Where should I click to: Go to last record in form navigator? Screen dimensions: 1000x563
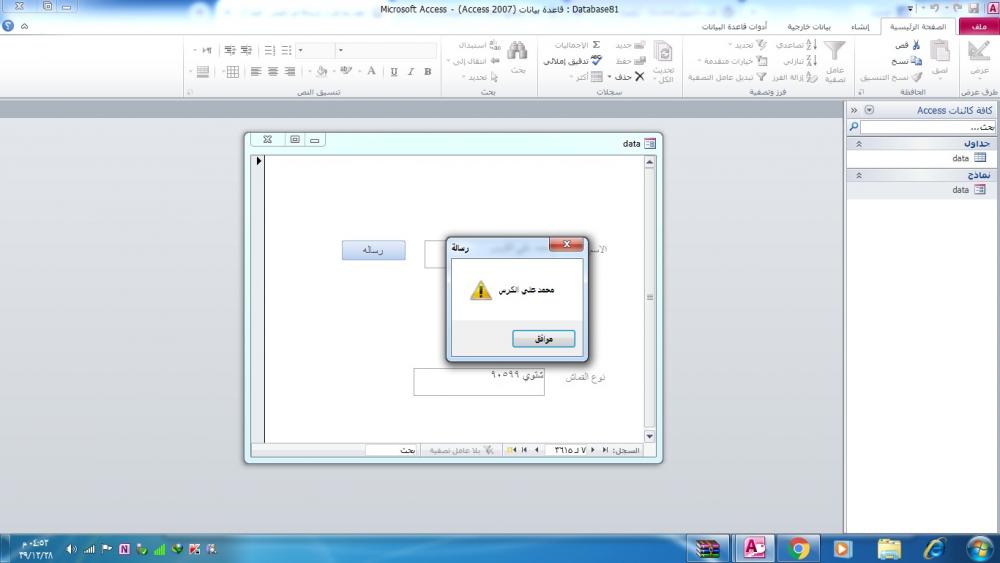point(524,450)
